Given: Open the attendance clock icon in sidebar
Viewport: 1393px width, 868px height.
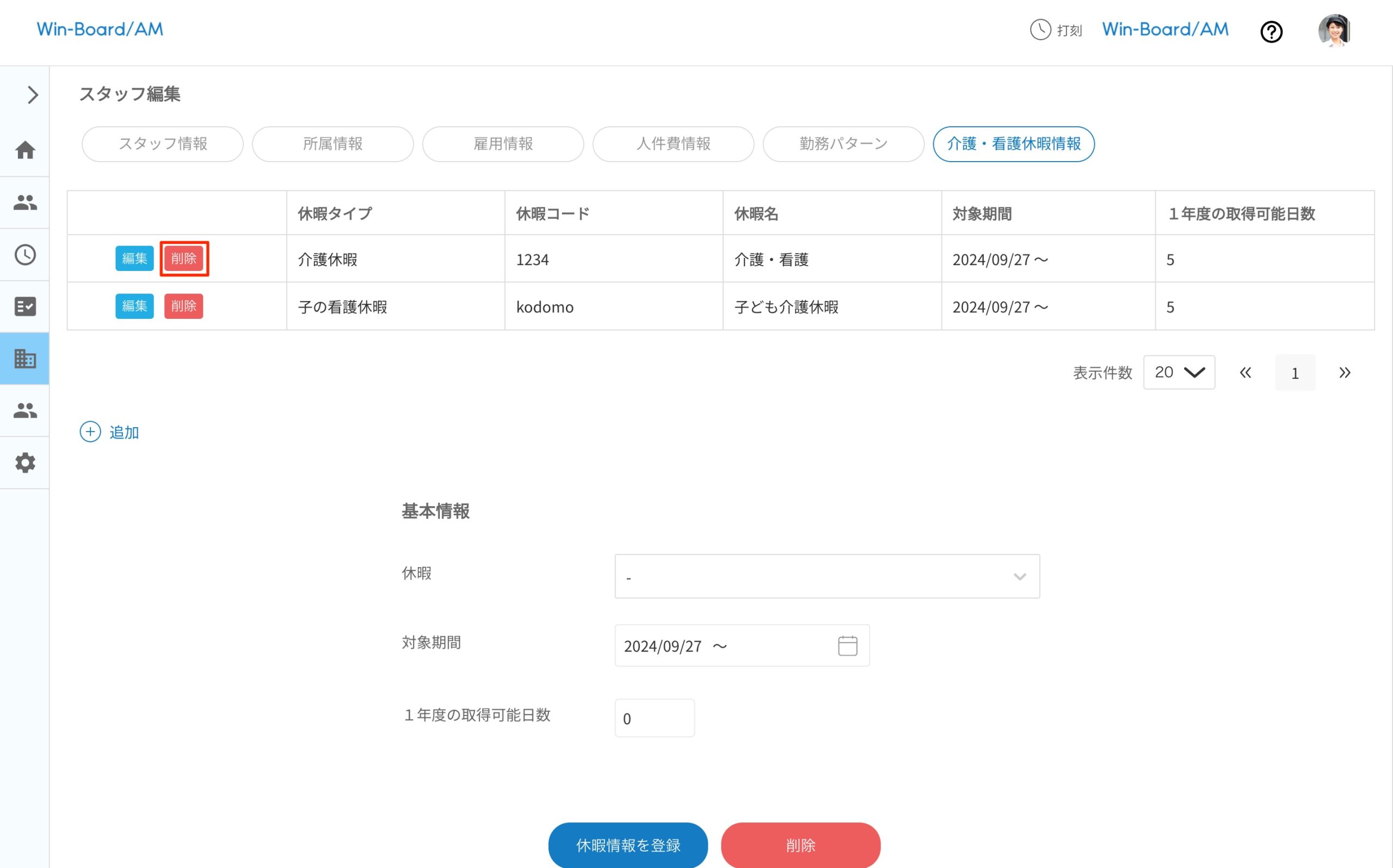Looking at the screenshot, I should pyautogui.click(x=24, y=254).
